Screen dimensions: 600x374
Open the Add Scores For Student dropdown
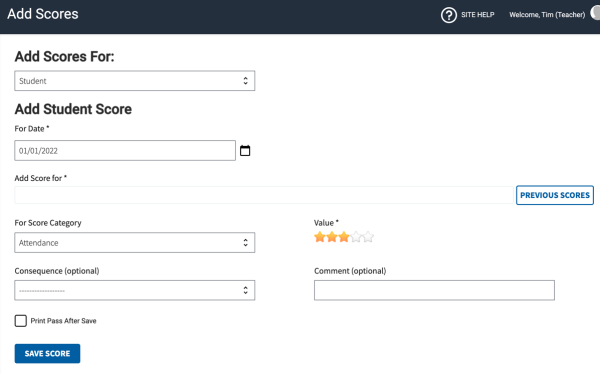click(135, 81)
